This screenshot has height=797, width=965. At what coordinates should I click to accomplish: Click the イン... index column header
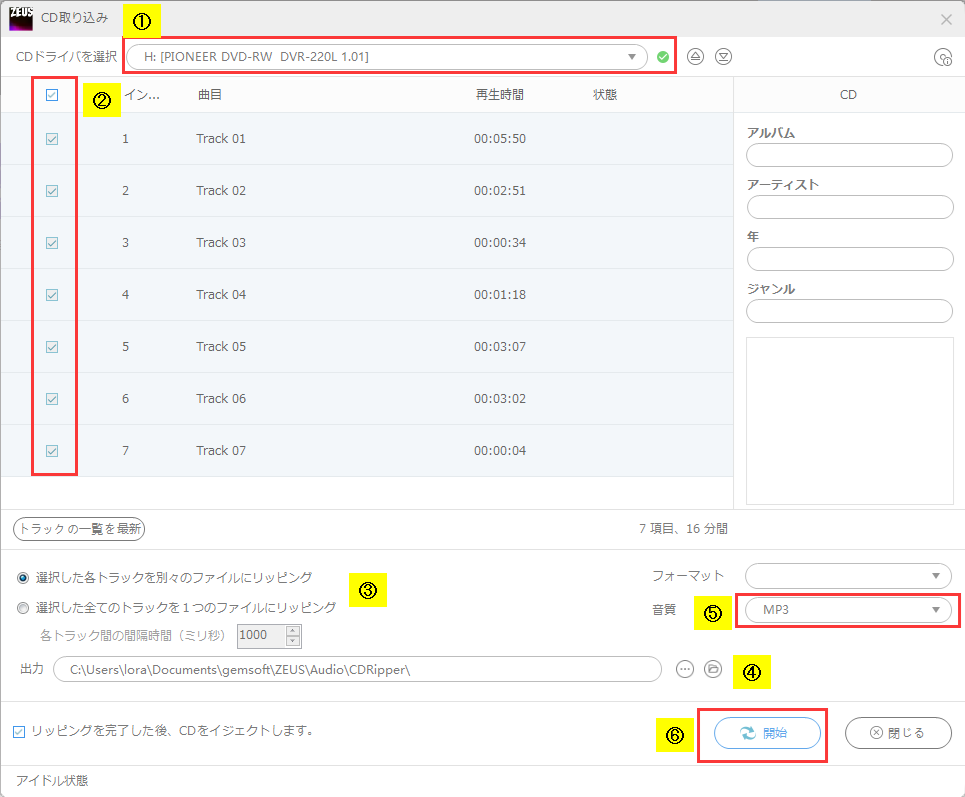[x=142, y=95]
